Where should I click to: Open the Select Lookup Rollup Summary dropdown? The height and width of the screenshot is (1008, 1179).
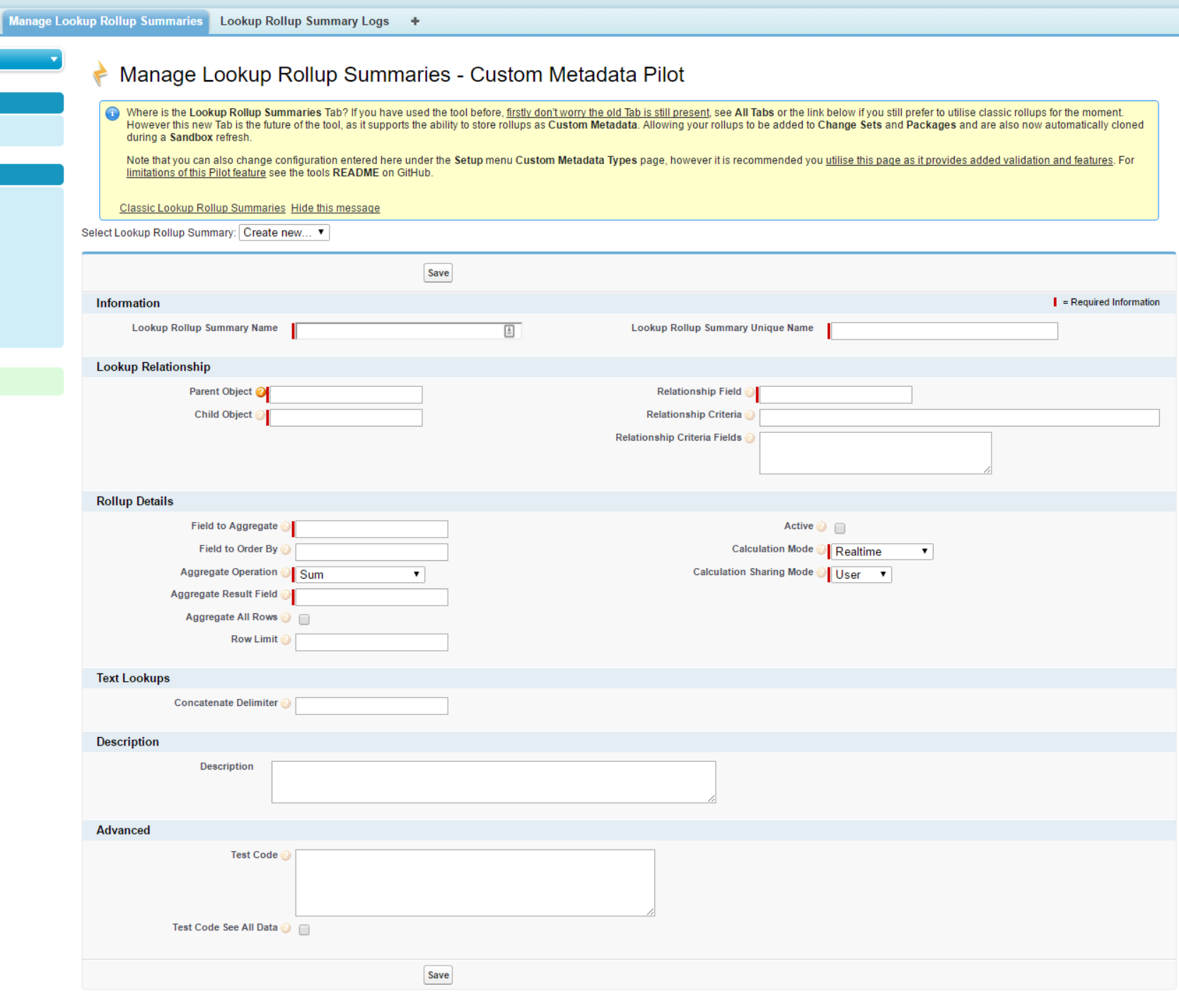[284, 233]
